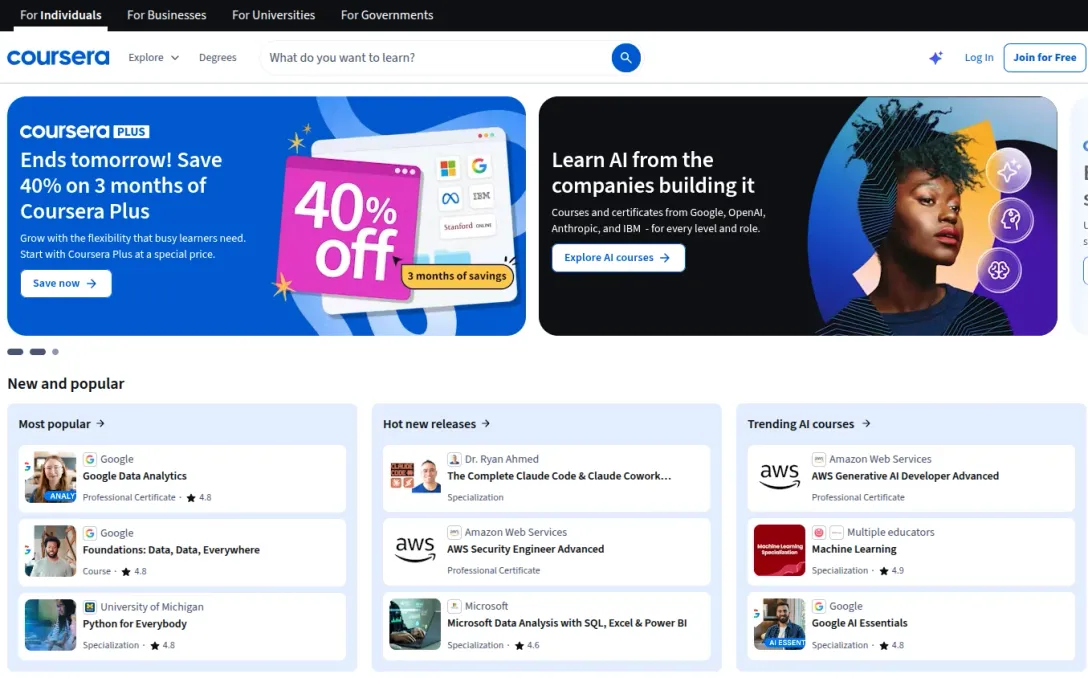Click the Explore AI courses button

(618, 257)
